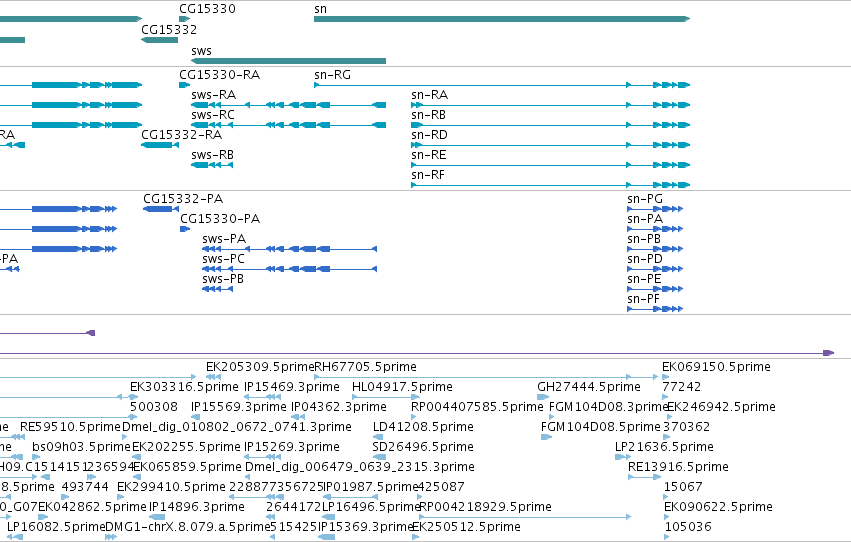Select the sn gene label in the top track

320,9
